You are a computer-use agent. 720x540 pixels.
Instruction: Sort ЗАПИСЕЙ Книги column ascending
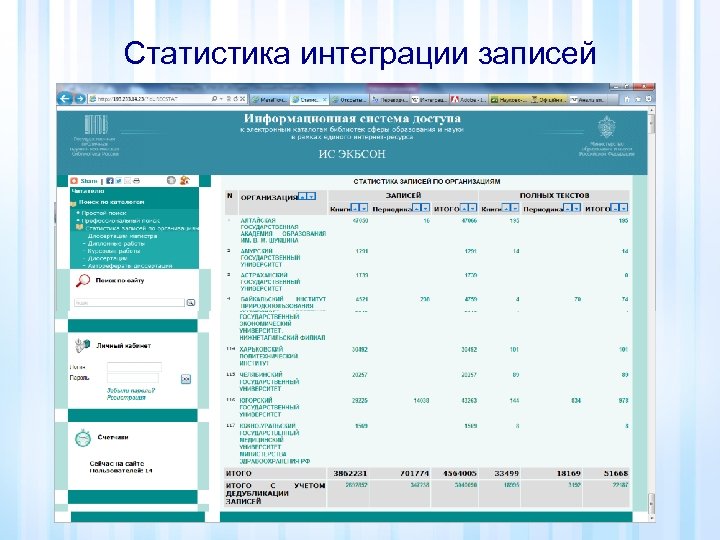[355, 208]
